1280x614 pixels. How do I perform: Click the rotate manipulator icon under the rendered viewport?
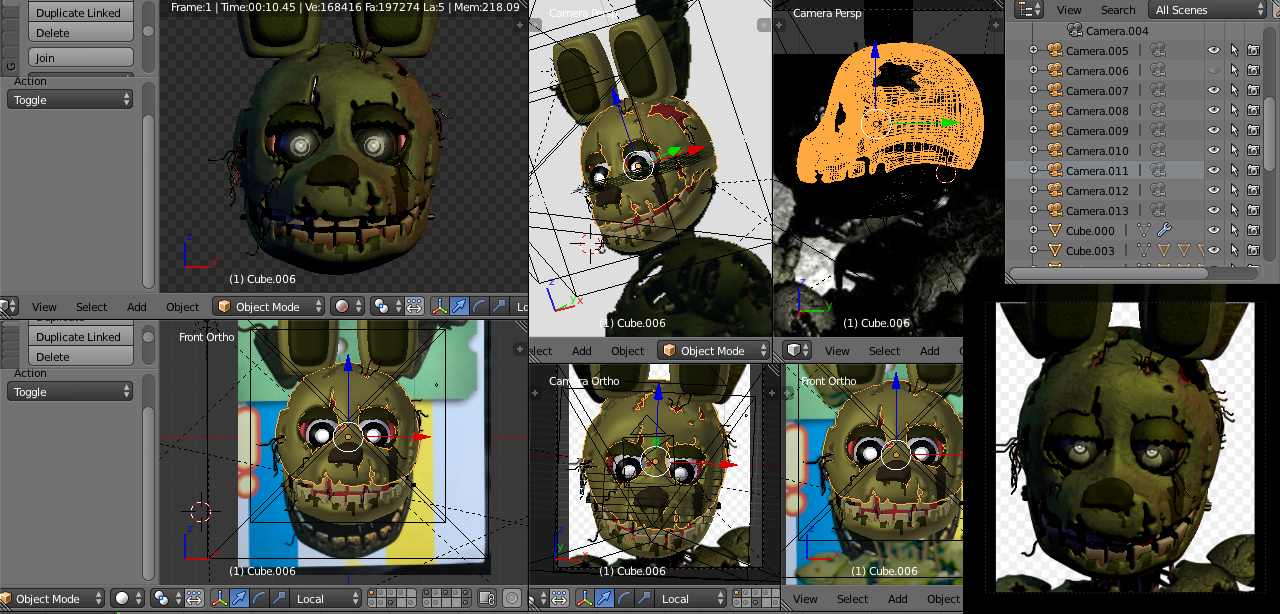click(479, 306)
